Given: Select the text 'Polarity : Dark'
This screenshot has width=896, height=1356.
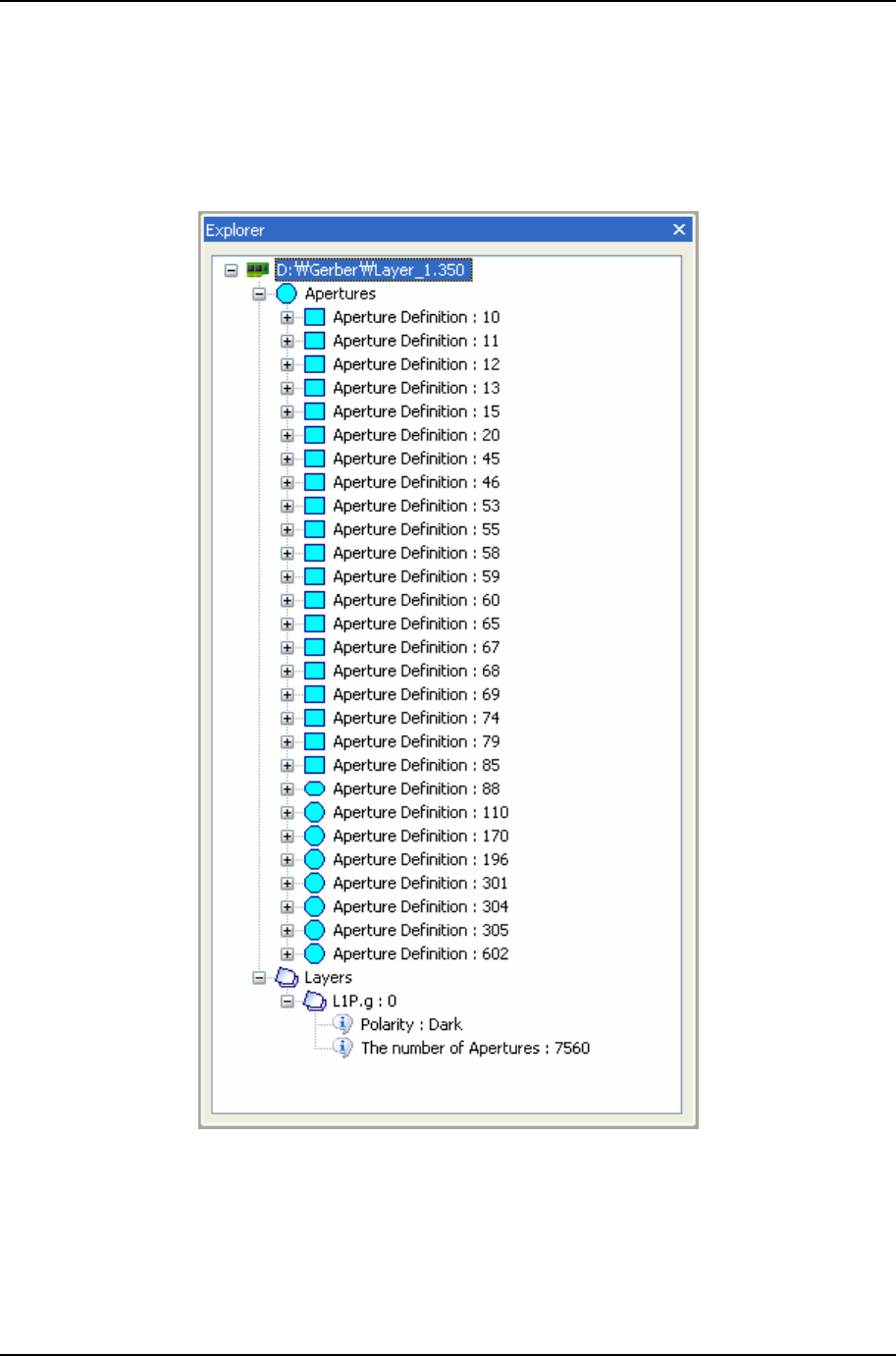Looking at the screenshot, I should pyautogui.click(x=411, y=1024).
